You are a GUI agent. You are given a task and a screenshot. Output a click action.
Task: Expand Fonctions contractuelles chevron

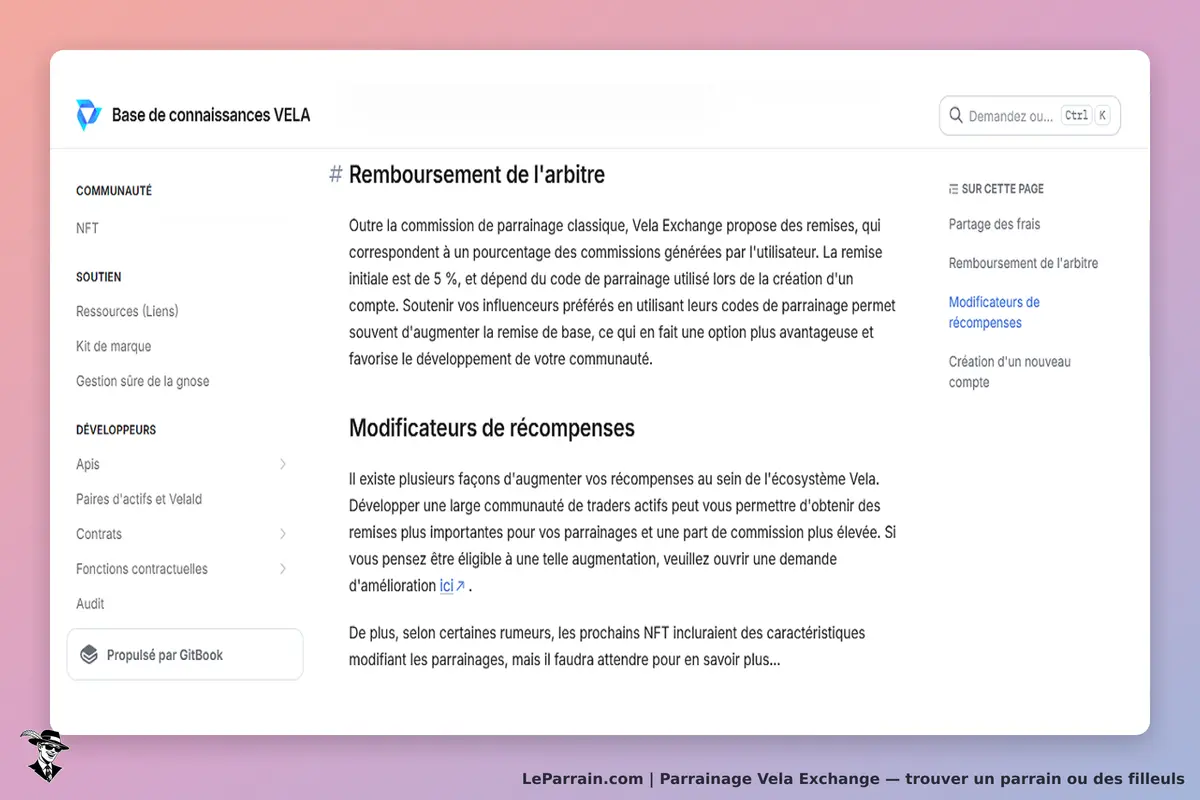tap(283, 569)
